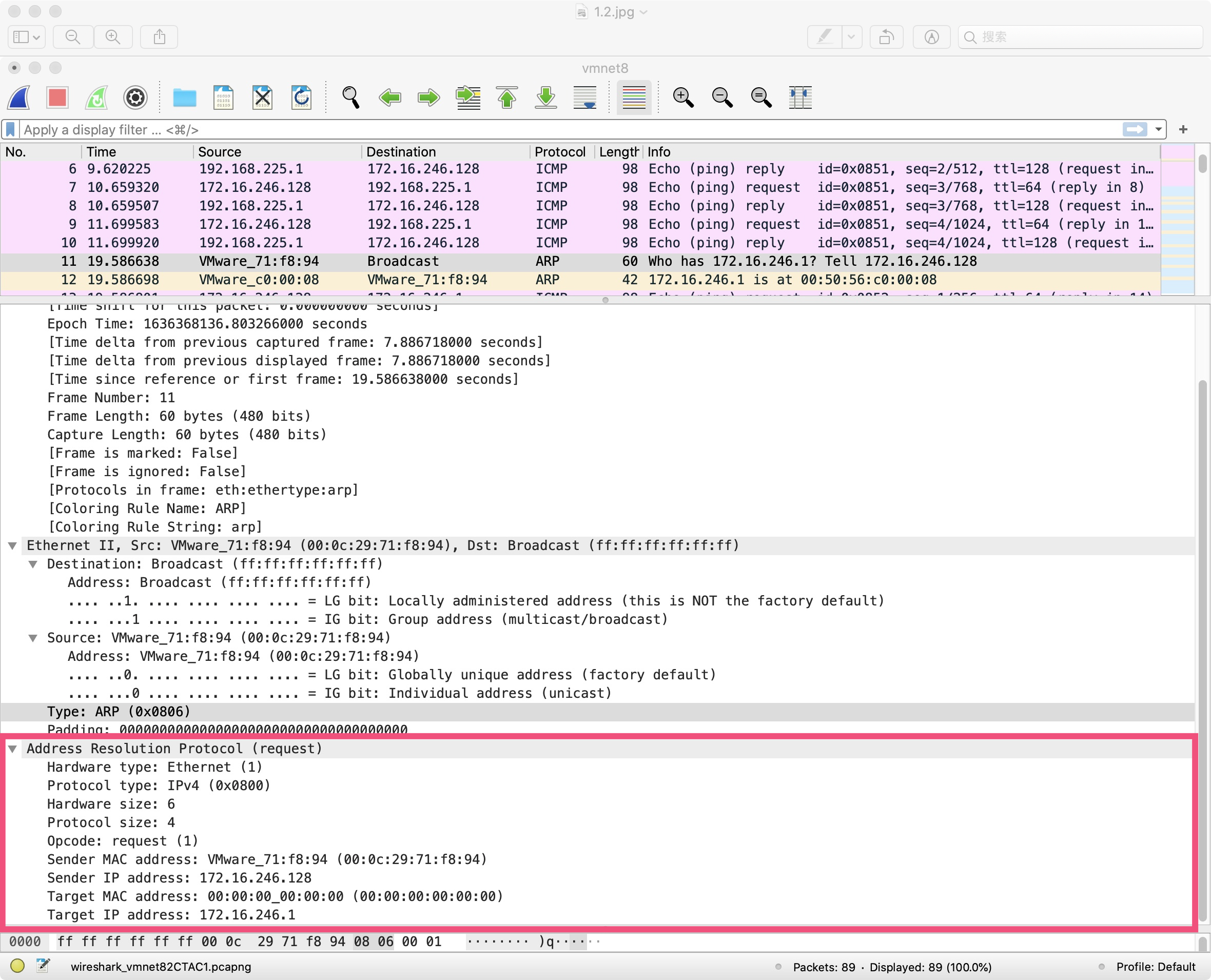
Task: Click the find packet magnifier icon
Action: [350, 97]
